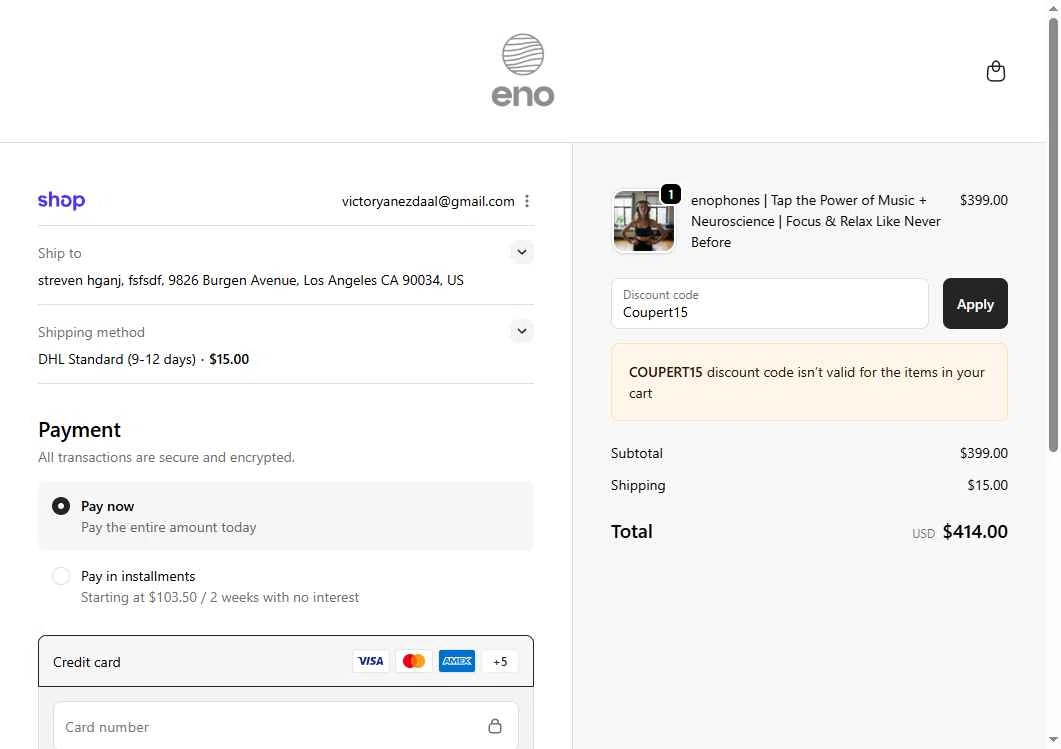
Task: Click the Subtotal $399.00 value
Action: tap(983, 453)
